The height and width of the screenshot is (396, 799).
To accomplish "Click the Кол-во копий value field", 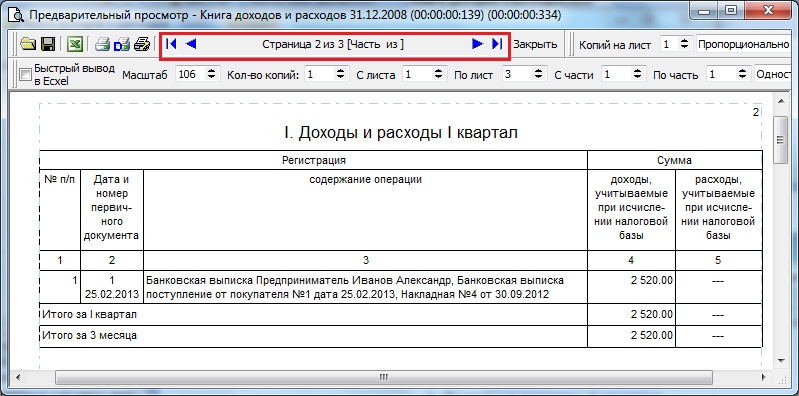I will [x=319, y=74].
